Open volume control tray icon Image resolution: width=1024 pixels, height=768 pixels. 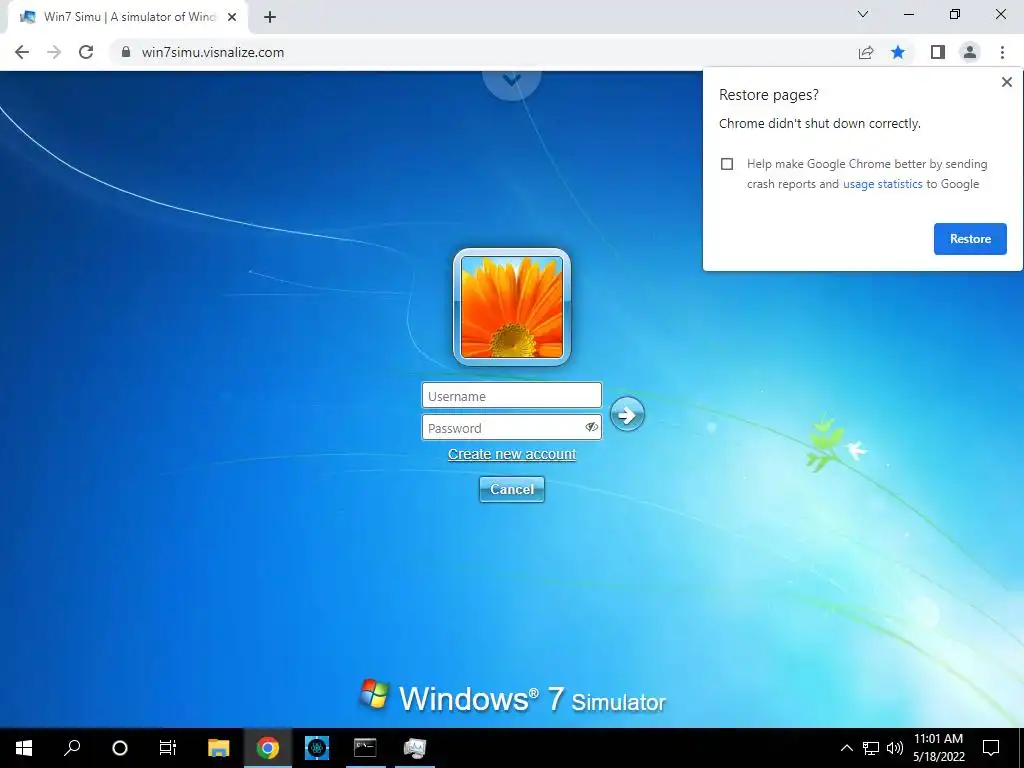click(895, 748)
